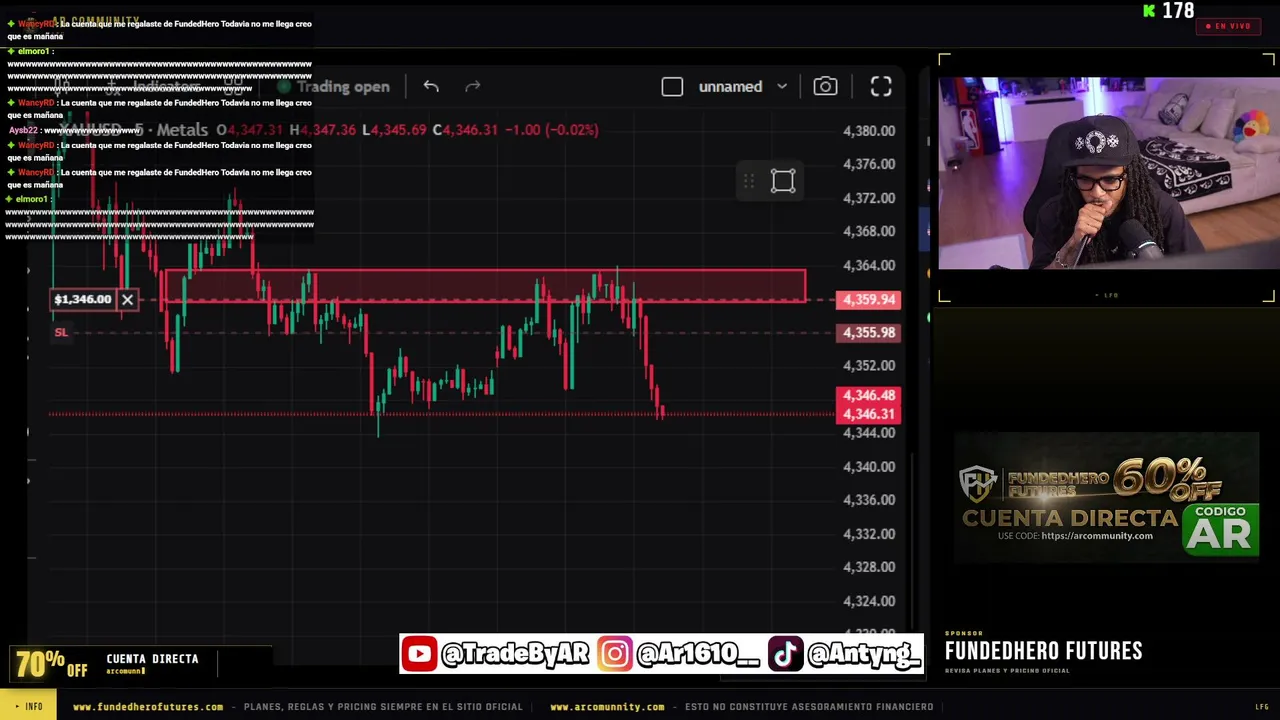Click the 4,364.00 price axis value
This screenshot has width=1280, height=720.
pyautogui.click(x=869, y=266)
